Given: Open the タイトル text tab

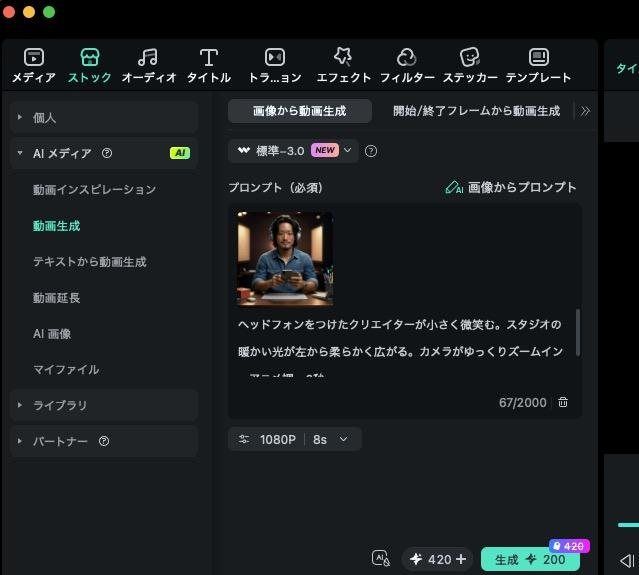Looking at the screenshot, I should tap(209, 65).
